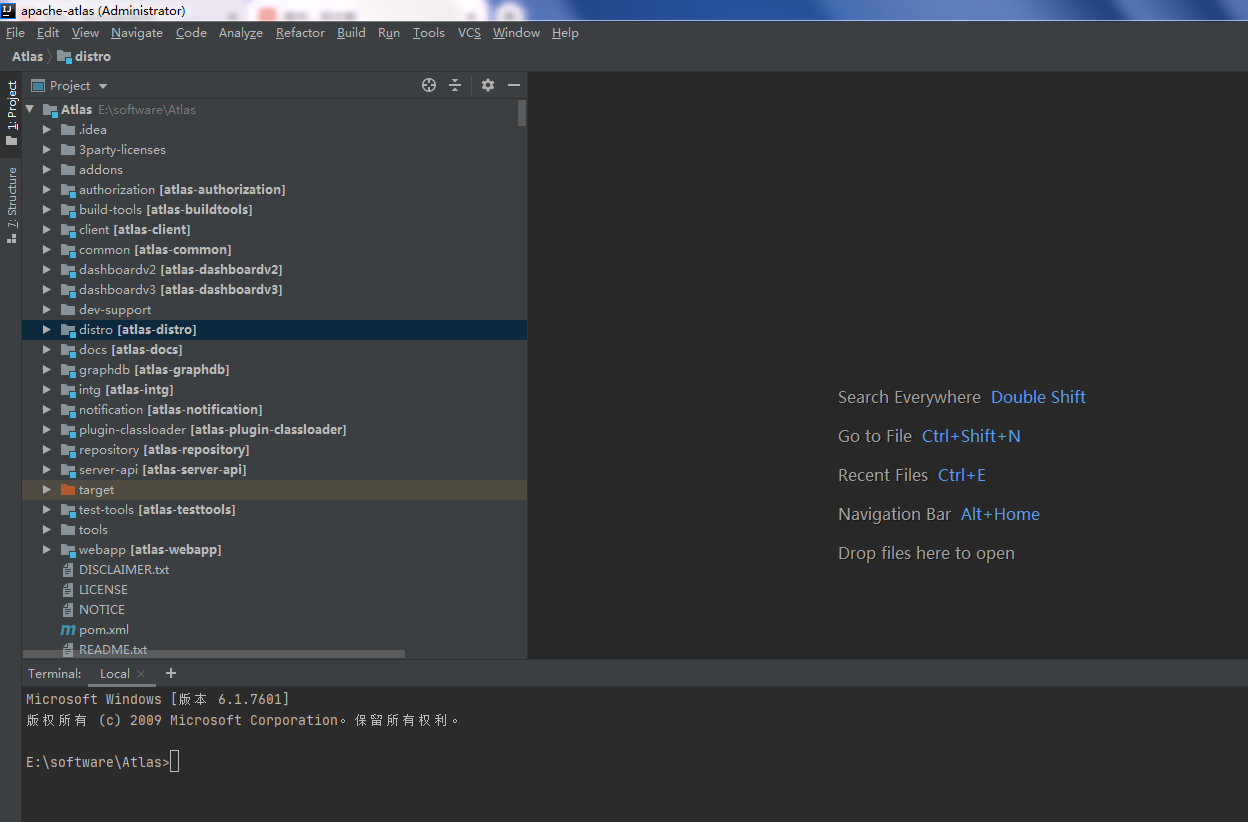Open the Tools menu
The height and width of the screenshot is (822, 1248).
coord(428,33)
